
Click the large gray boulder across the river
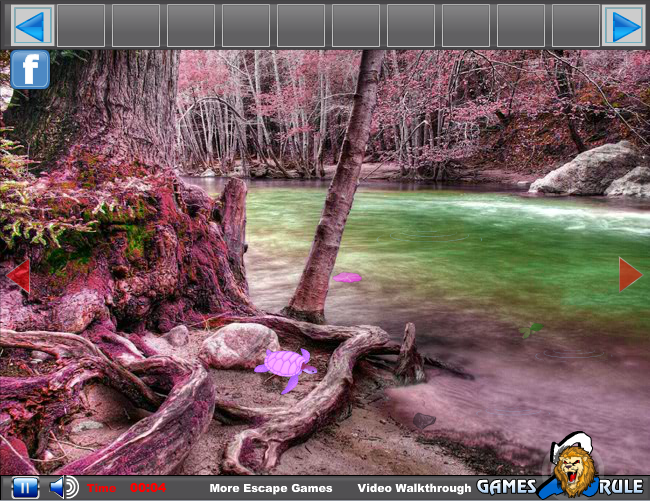tap(585, 169)
